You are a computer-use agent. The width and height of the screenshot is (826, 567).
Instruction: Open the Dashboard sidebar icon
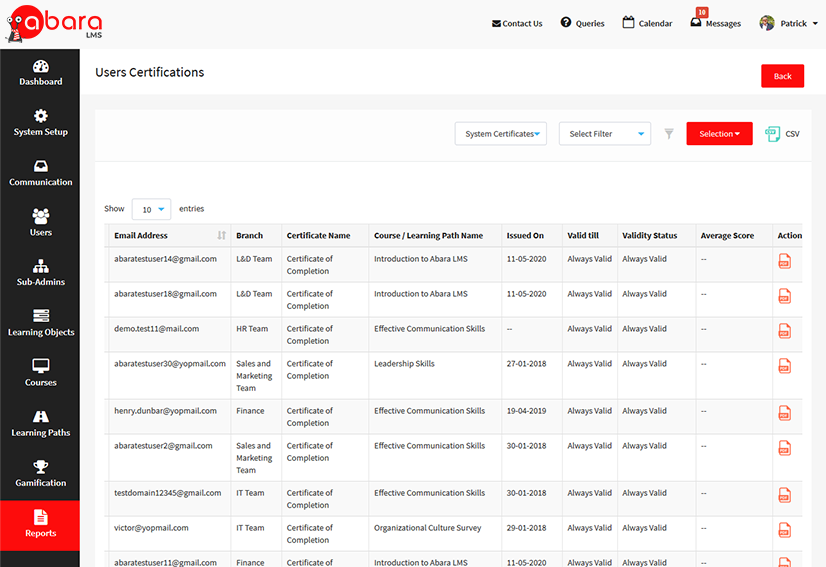click(41, 66)
